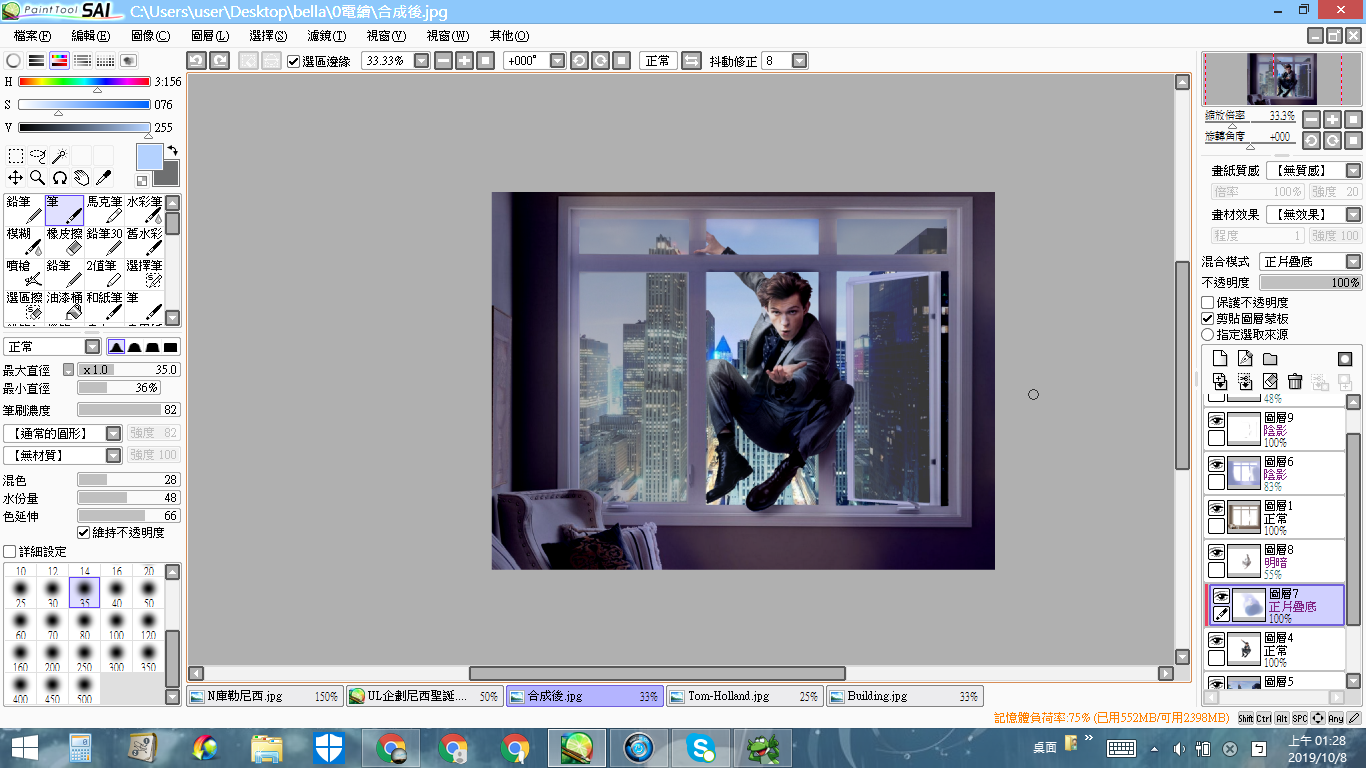
Task: Switch to Tom-Holland.jpg document tab
Action: pos(743,696)
